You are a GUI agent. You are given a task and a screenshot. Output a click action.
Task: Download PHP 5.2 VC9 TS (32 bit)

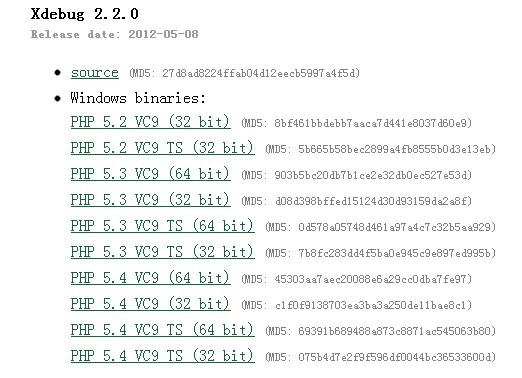click(162, 148)
